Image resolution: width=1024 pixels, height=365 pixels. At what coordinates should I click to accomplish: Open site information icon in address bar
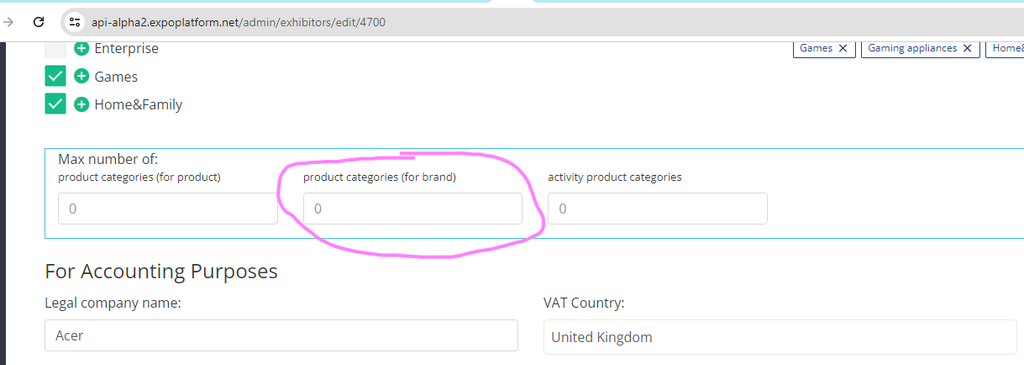click(74, 22)
